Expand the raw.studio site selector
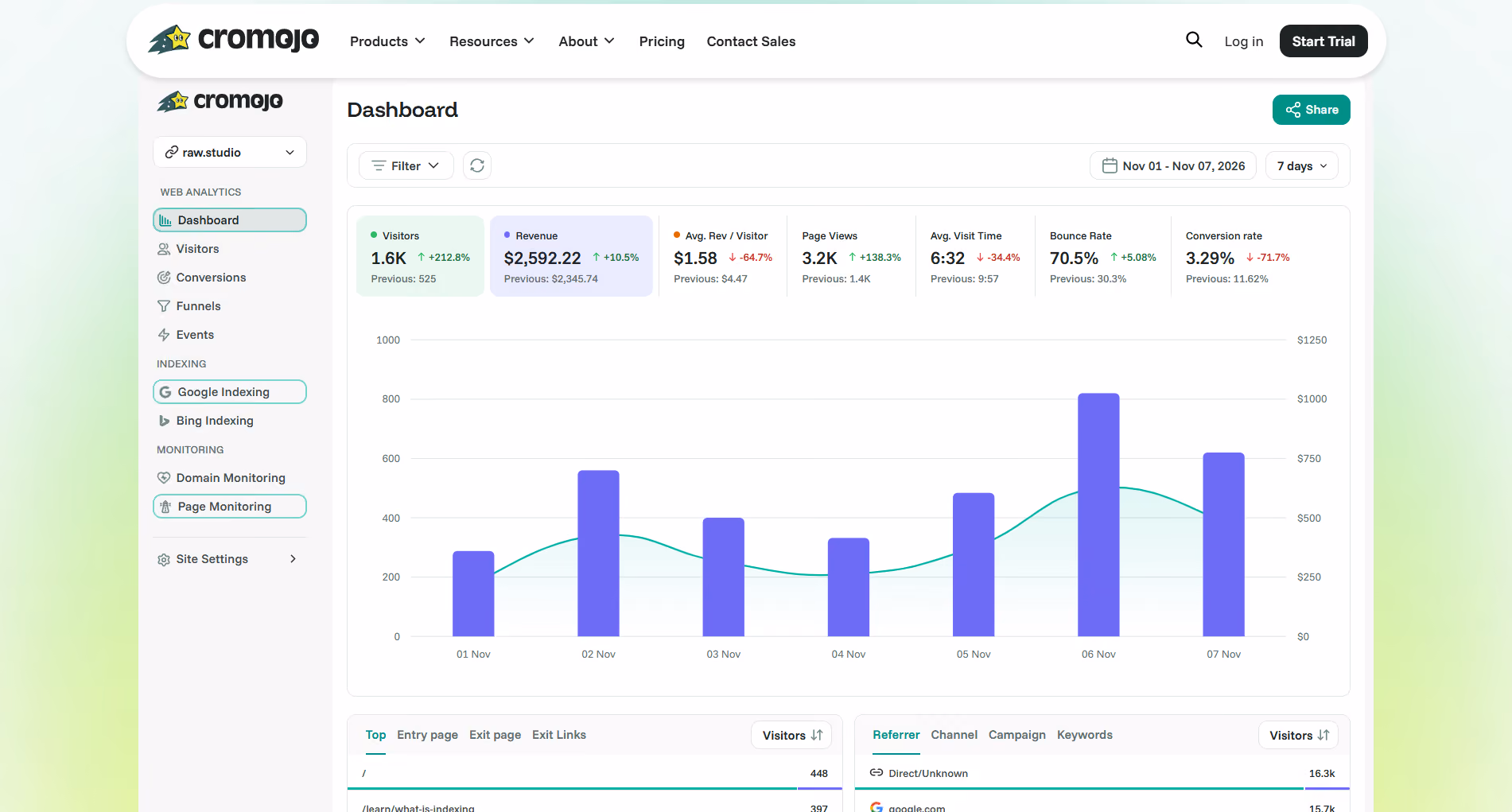 pos(229,152)
